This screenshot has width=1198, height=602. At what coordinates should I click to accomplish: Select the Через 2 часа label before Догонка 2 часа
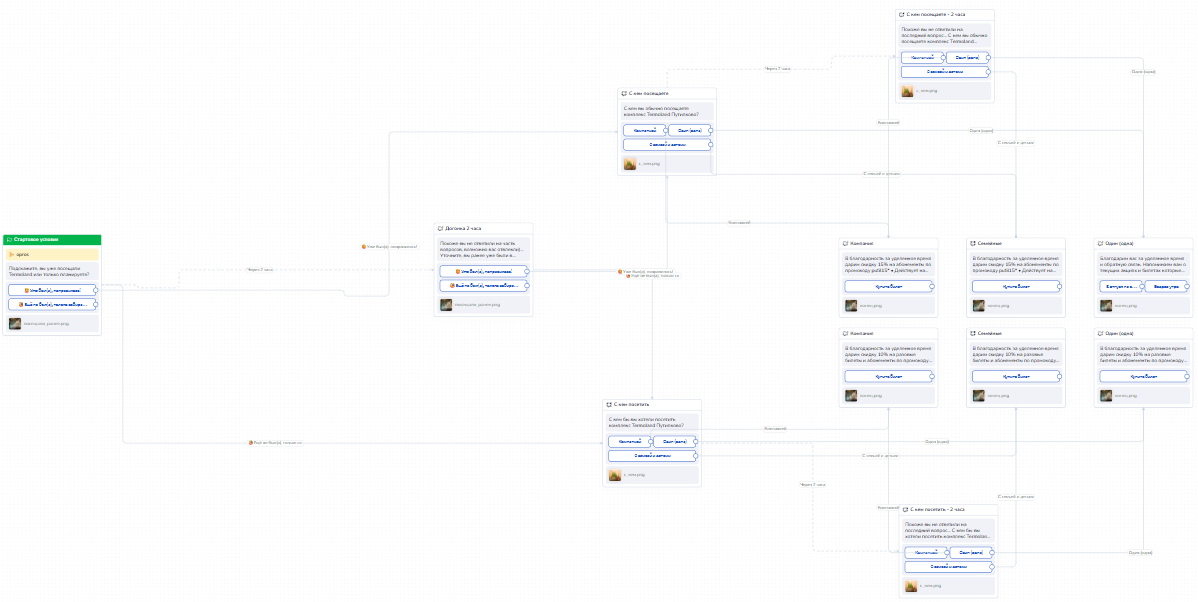[x=260, y=270]
